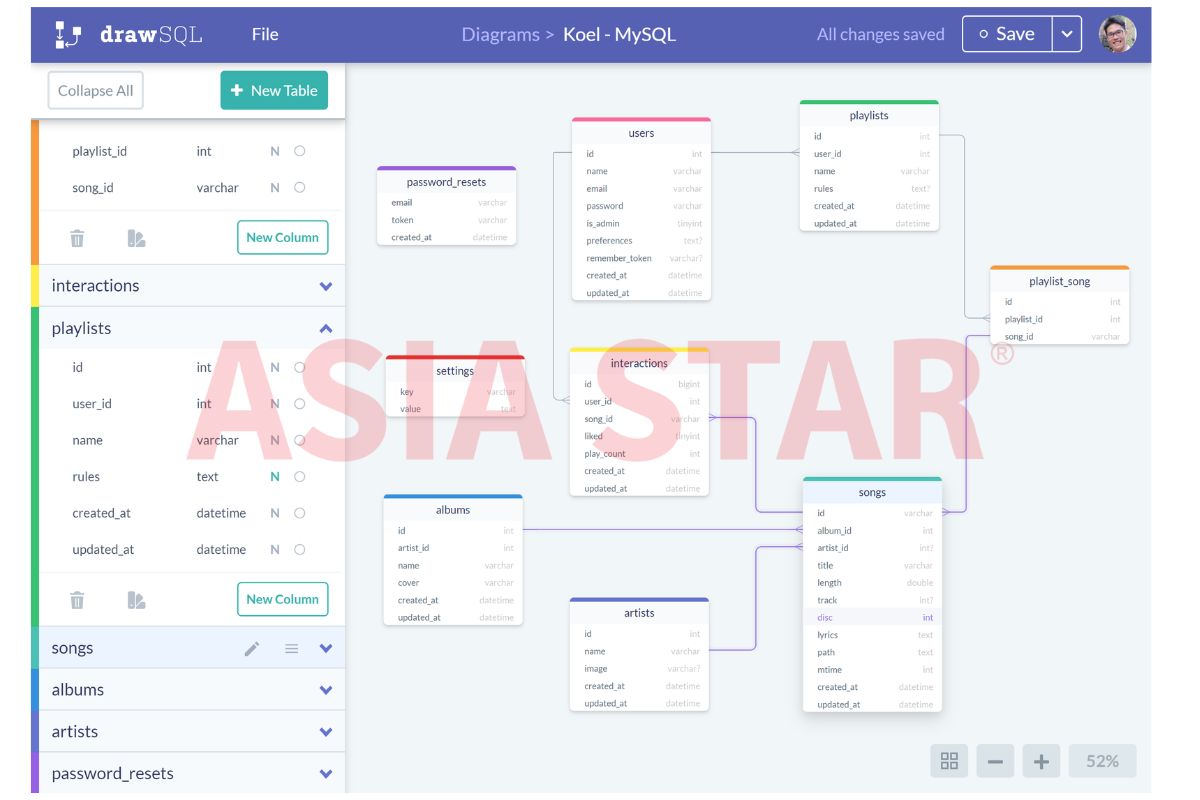The height and width of the screenshot is (800, 1200).
Task: Collapse the playlists table section
Action: [325, 329]
